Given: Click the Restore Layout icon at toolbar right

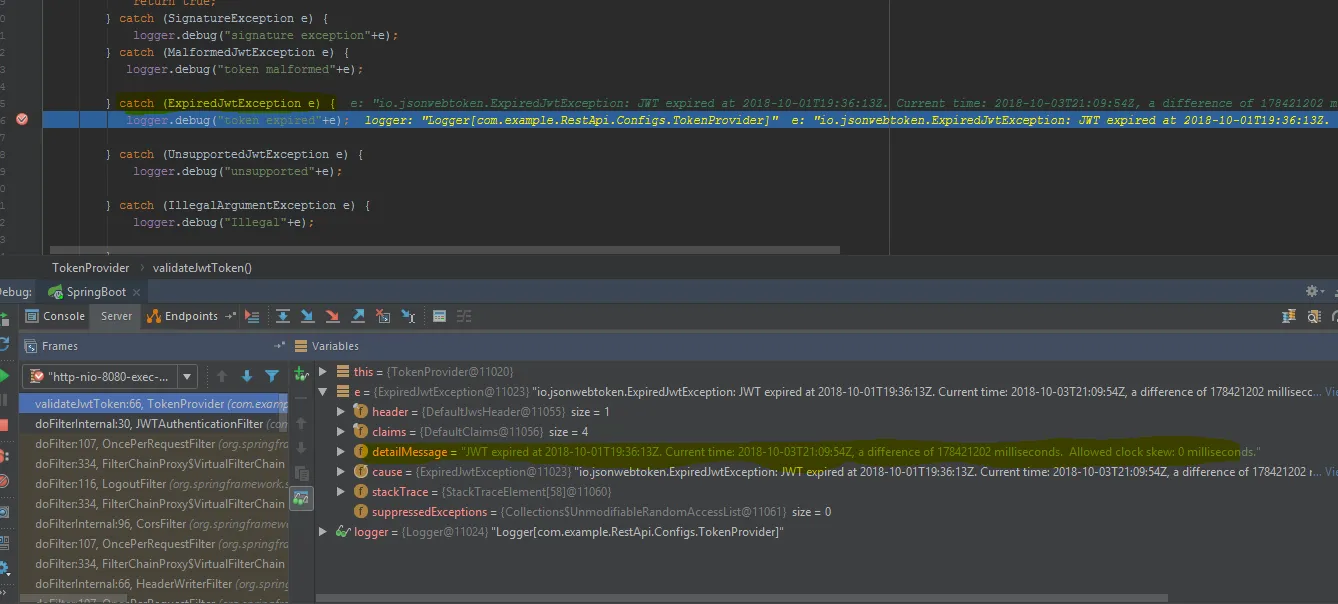Looking at the screenshot, I should [x=1290, y=316].
